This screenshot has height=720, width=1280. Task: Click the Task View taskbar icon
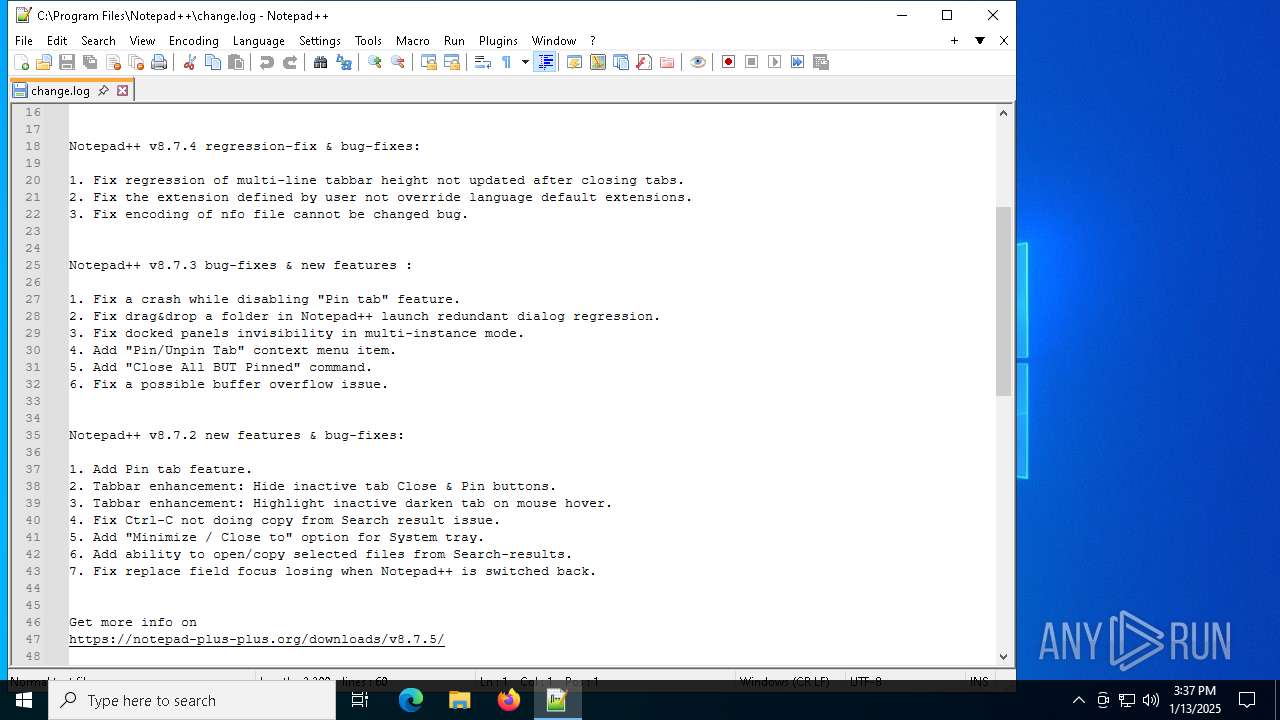(360, 700)
